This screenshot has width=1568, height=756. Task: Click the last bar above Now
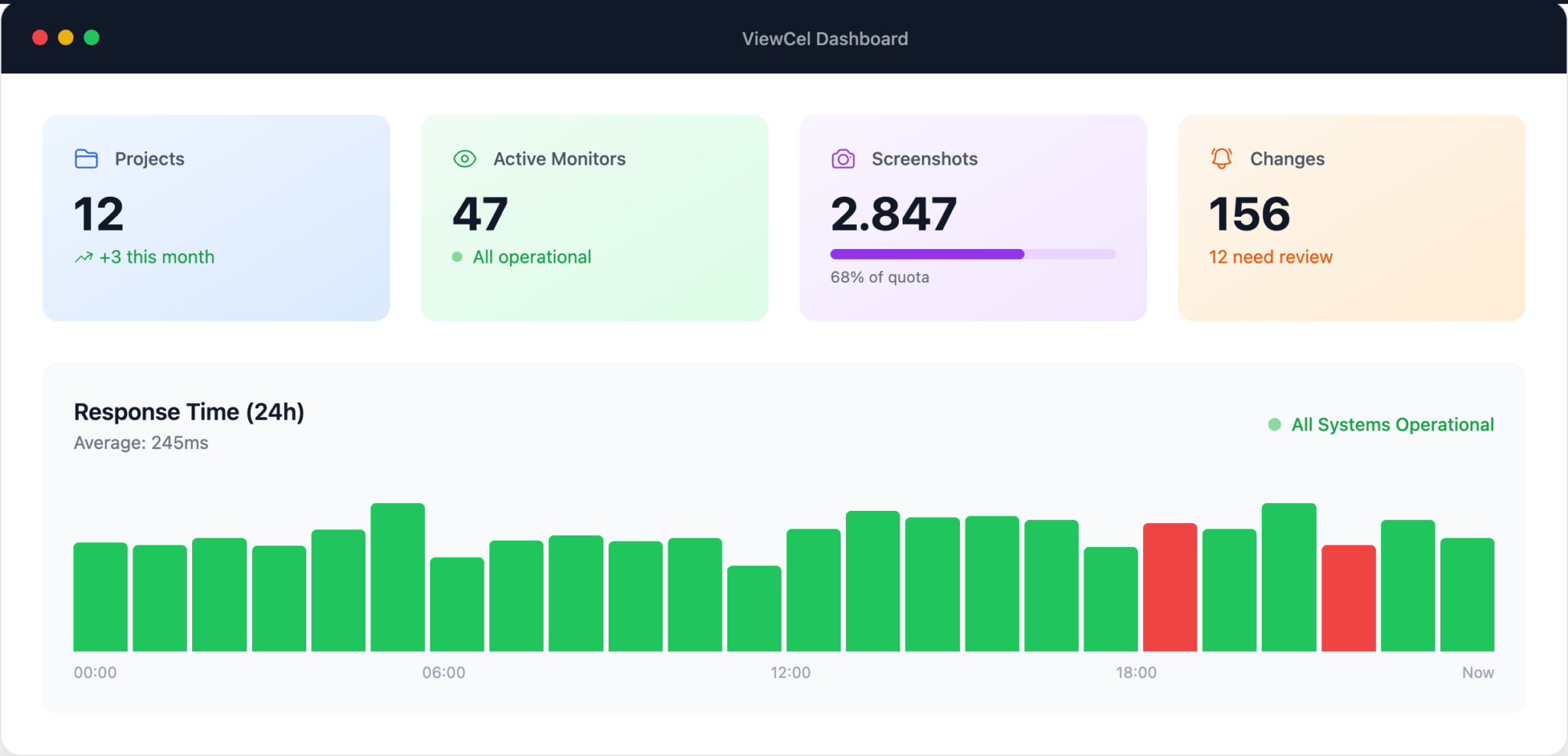[1467, 594]
